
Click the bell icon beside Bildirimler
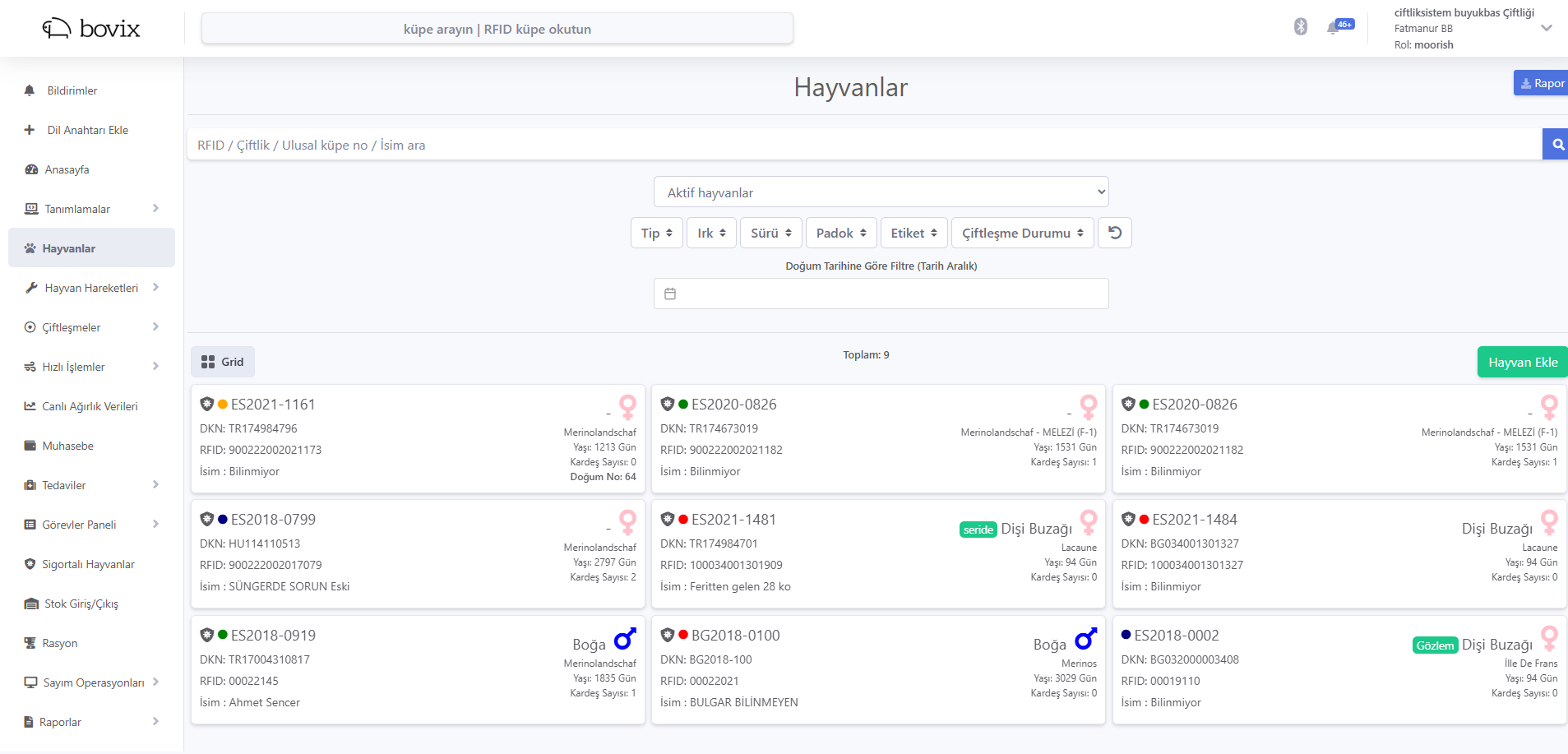30,90
